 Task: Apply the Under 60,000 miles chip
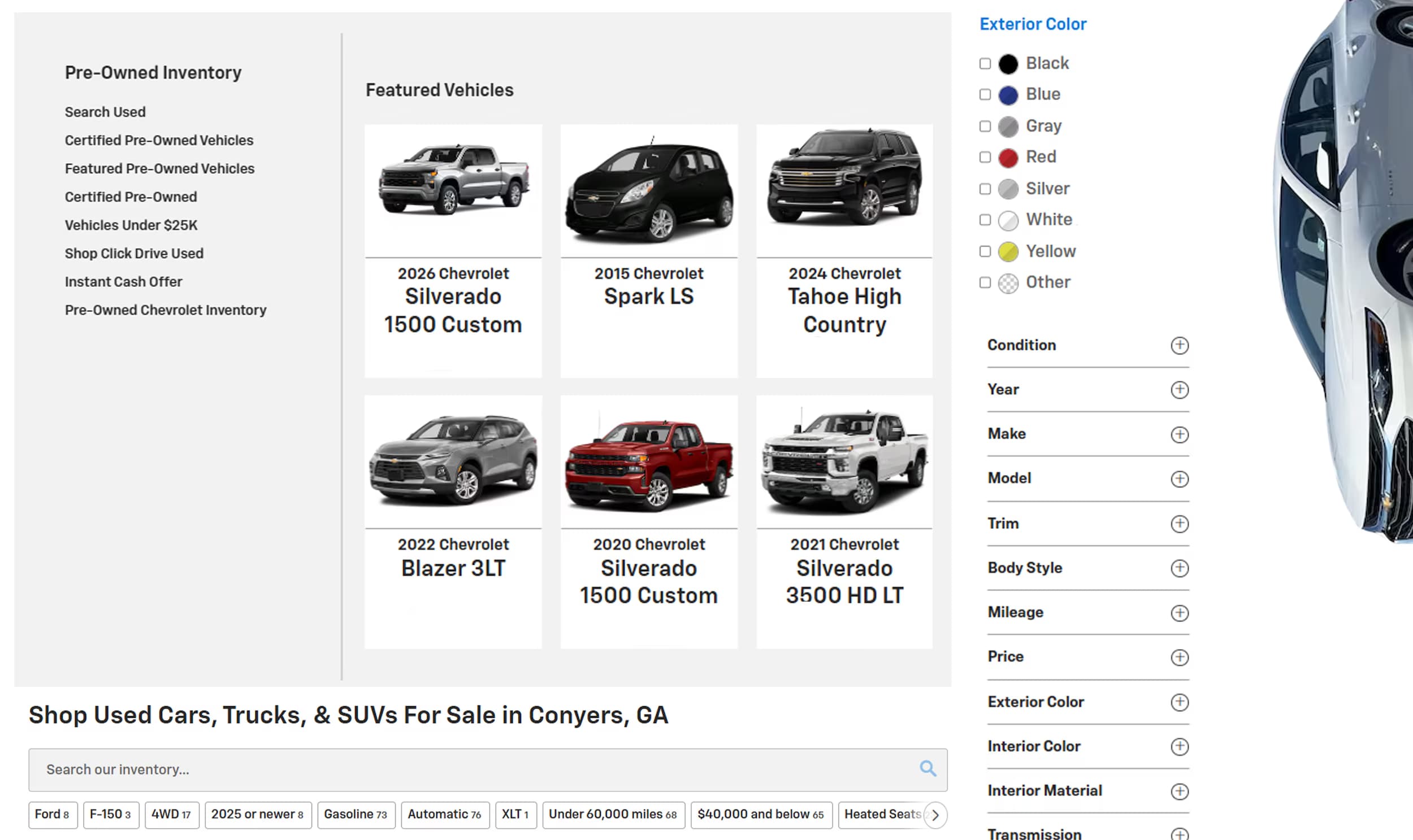click(x=613, y=815)
